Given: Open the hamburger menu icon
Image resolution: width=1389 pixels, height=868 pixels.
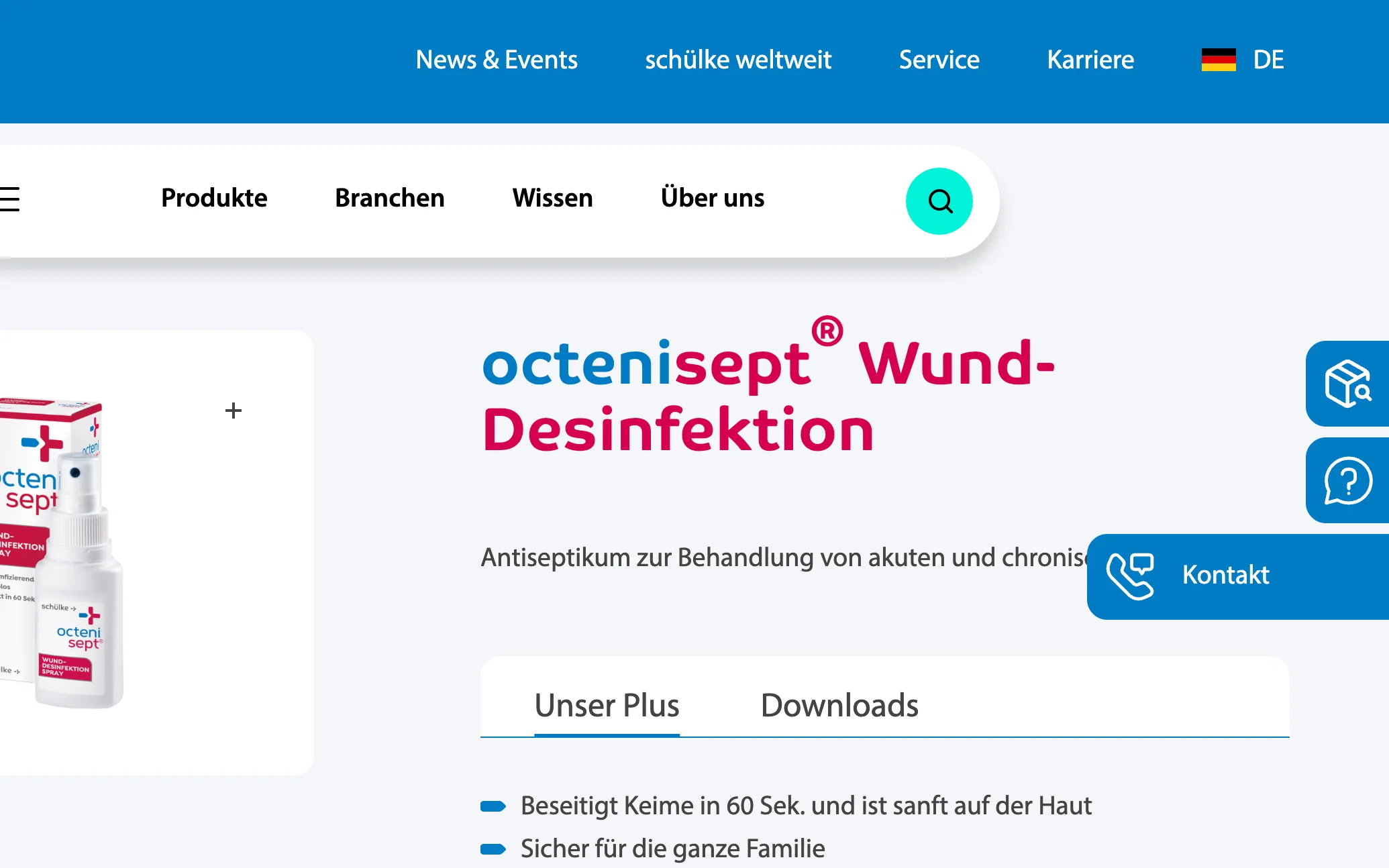Looking at the screenshot, I should (x=9, y=199).
